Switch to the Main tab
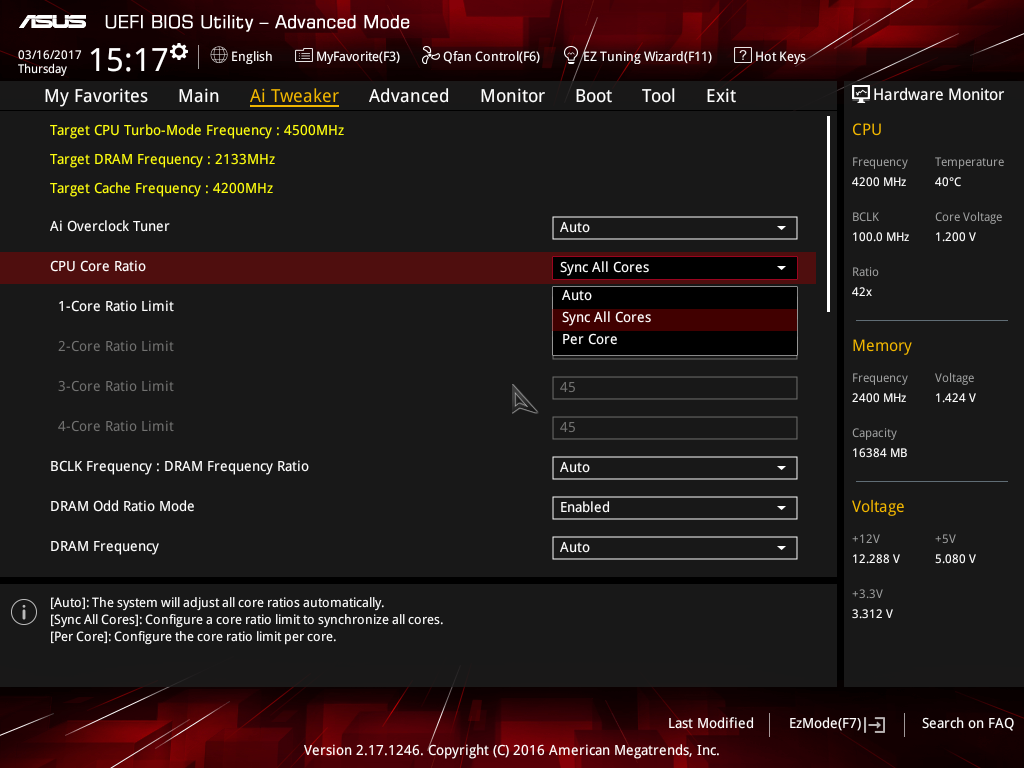The image size is (1024, 768). click(199, 96)
